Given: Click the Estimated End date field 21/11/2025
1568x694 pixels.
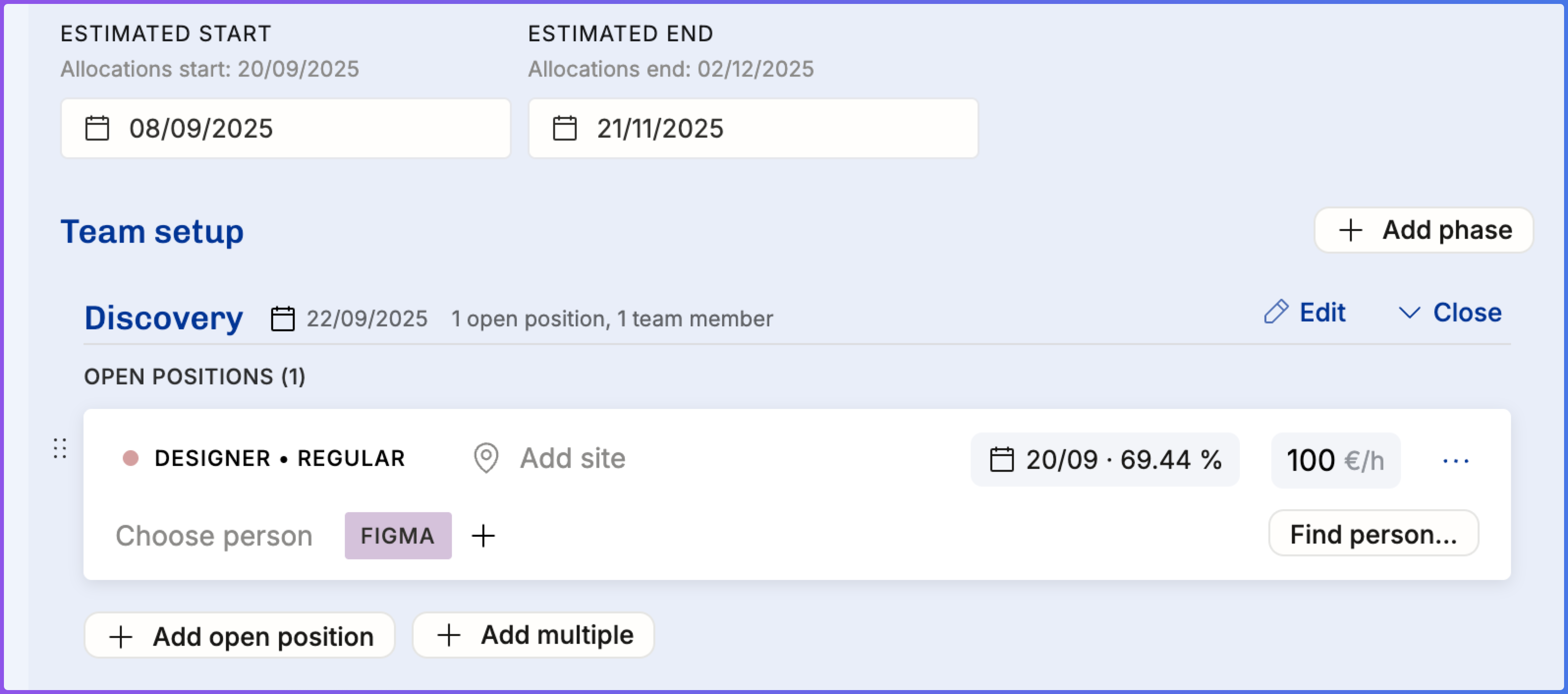Looking at the screenshot, I should [x=754, y=128].
